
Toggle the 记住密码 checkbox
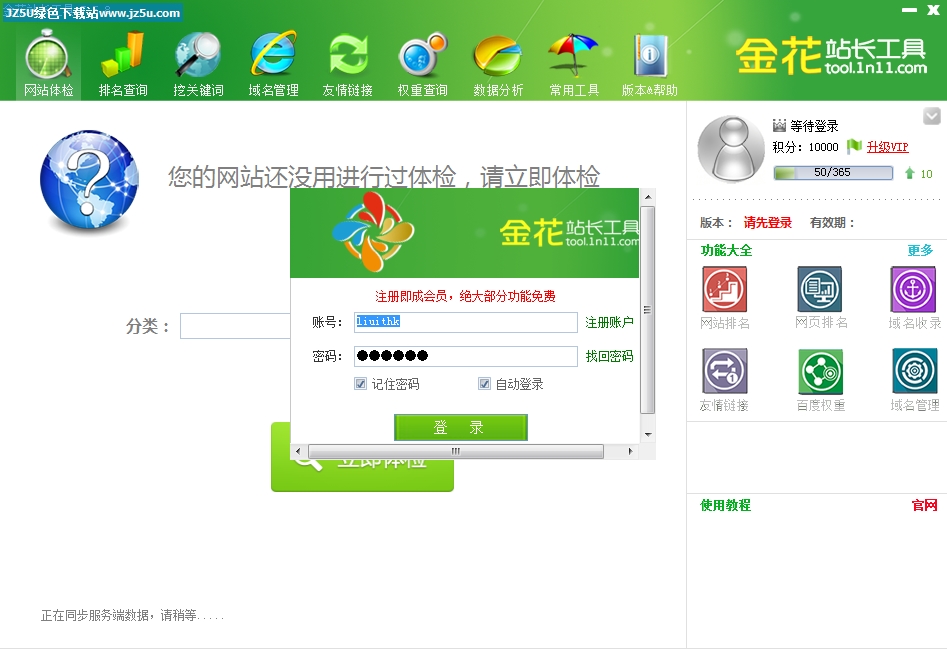pyautogui.click(x=361, y=384)
